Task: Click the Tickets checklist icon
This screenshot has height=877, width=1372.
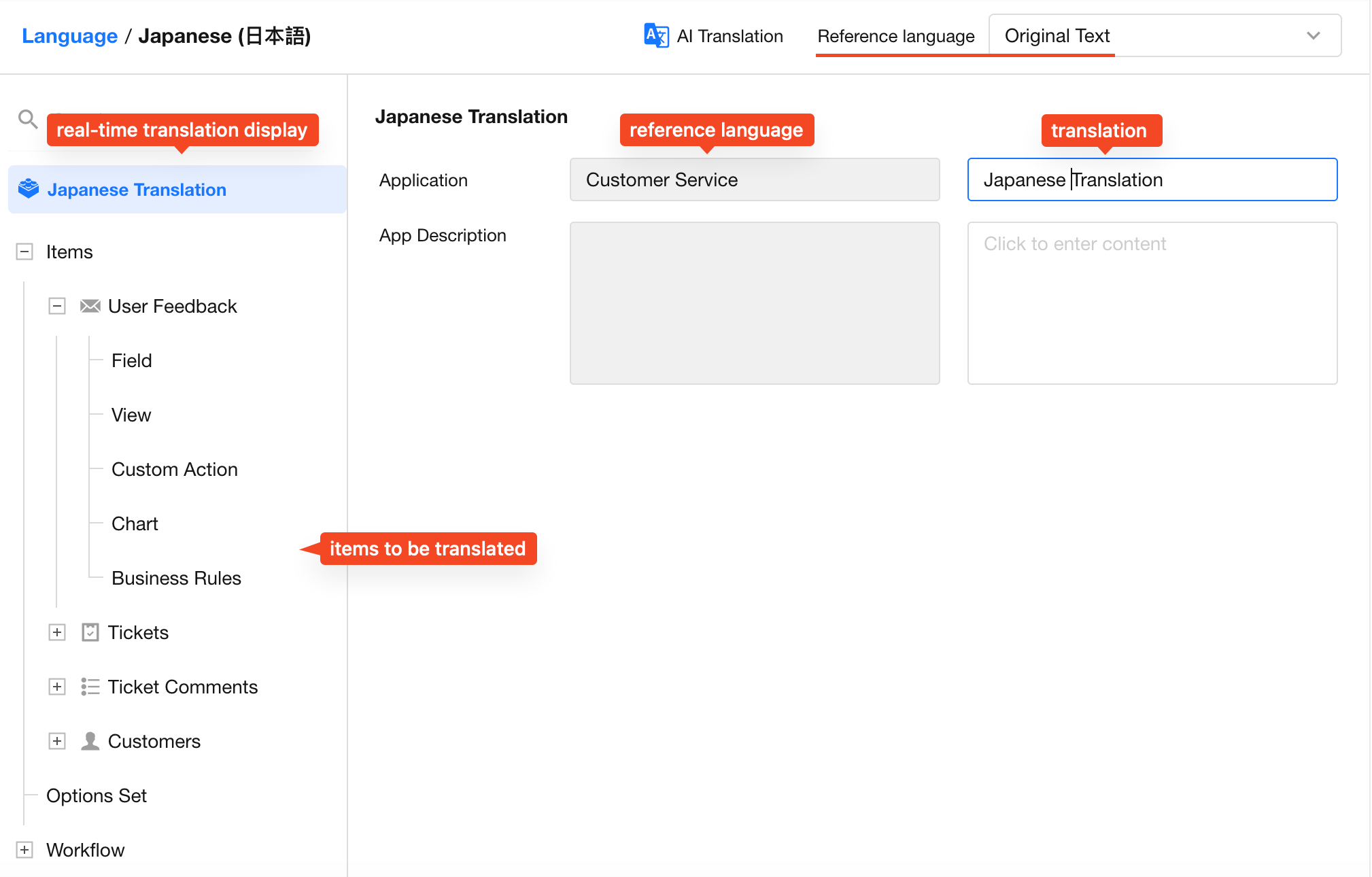Action: [x=90, y=632]
